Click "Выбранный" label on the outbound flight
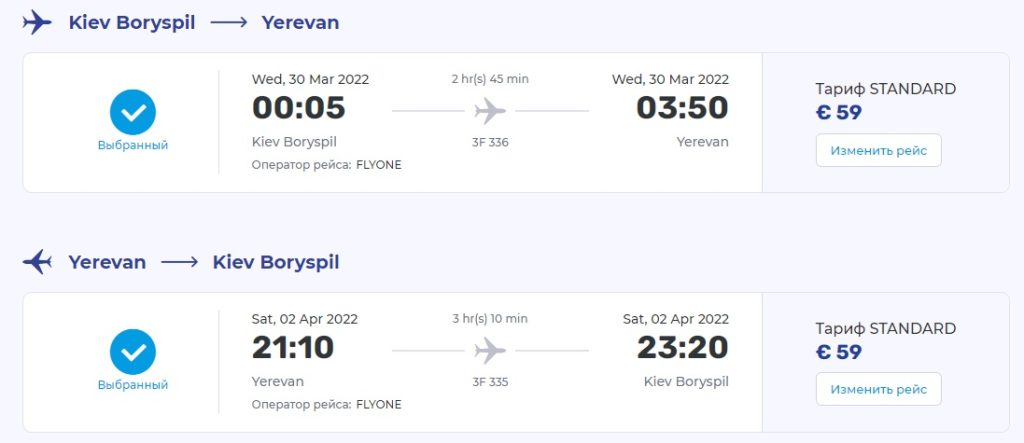 coord(133,145)
